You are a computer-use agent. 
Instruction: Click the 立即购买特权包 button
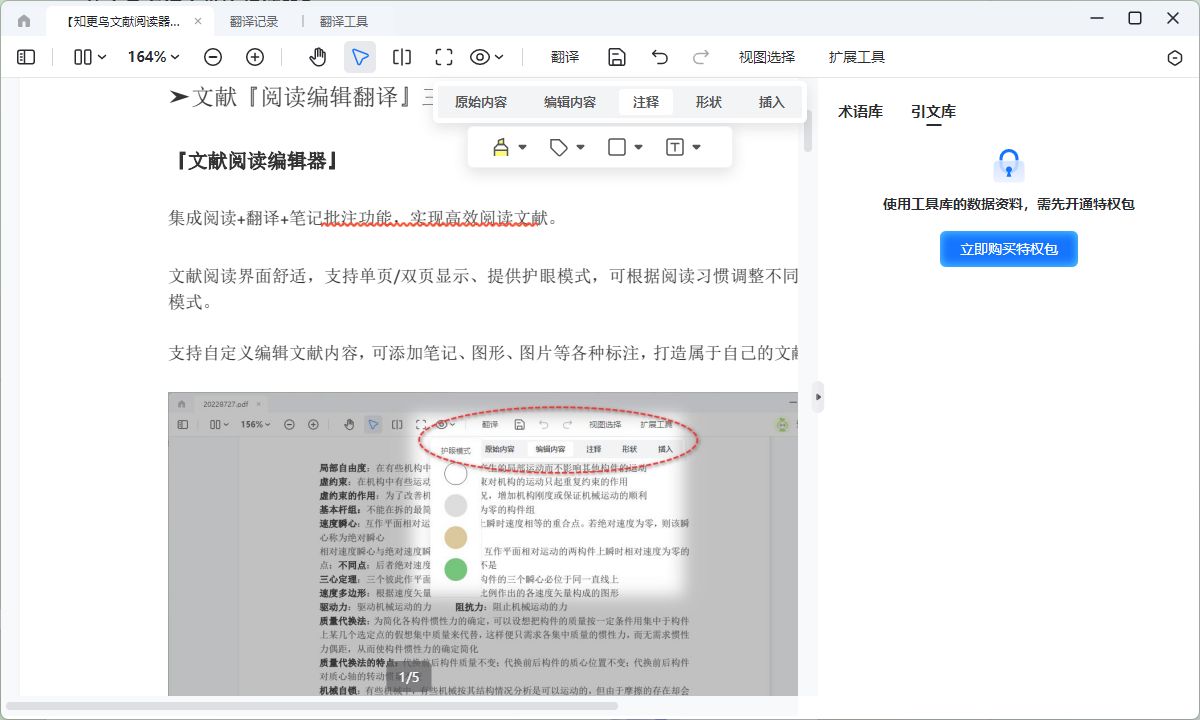(1009, 249)
